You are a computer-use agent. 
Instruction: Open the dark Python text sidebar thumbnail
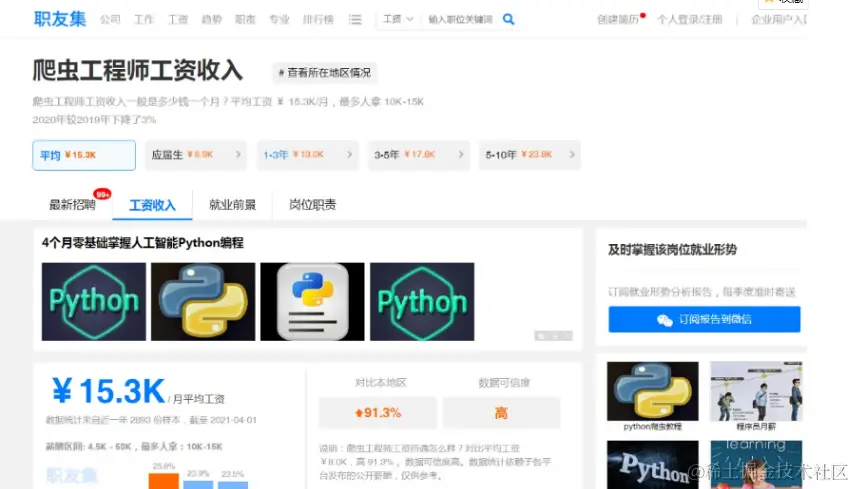click(653, 464)
